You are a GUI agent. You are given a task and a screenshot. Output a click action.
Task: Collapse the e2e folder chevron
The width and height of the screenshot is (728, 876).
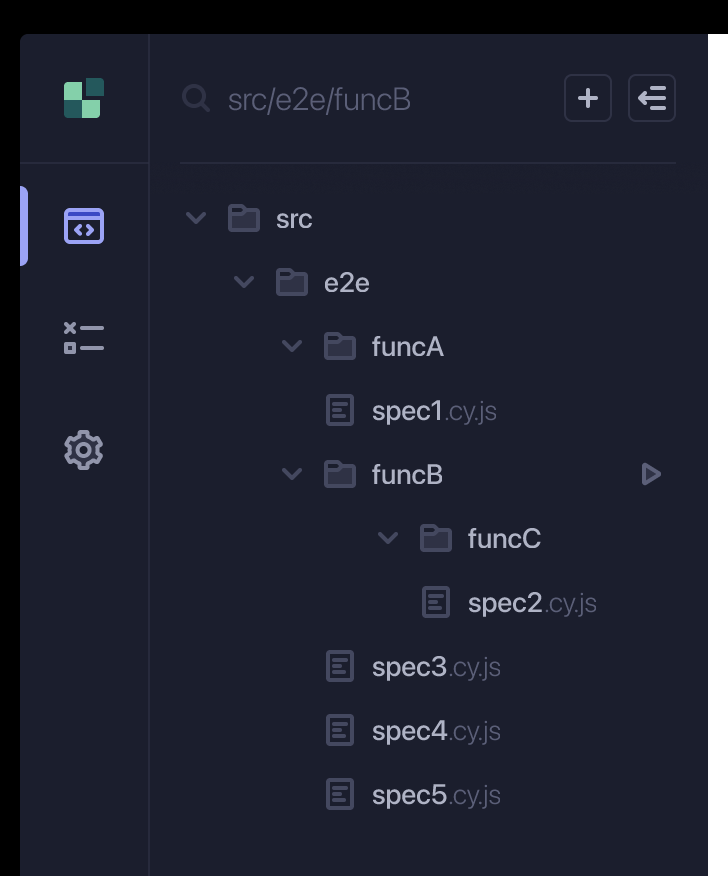(x=244, y=282)
